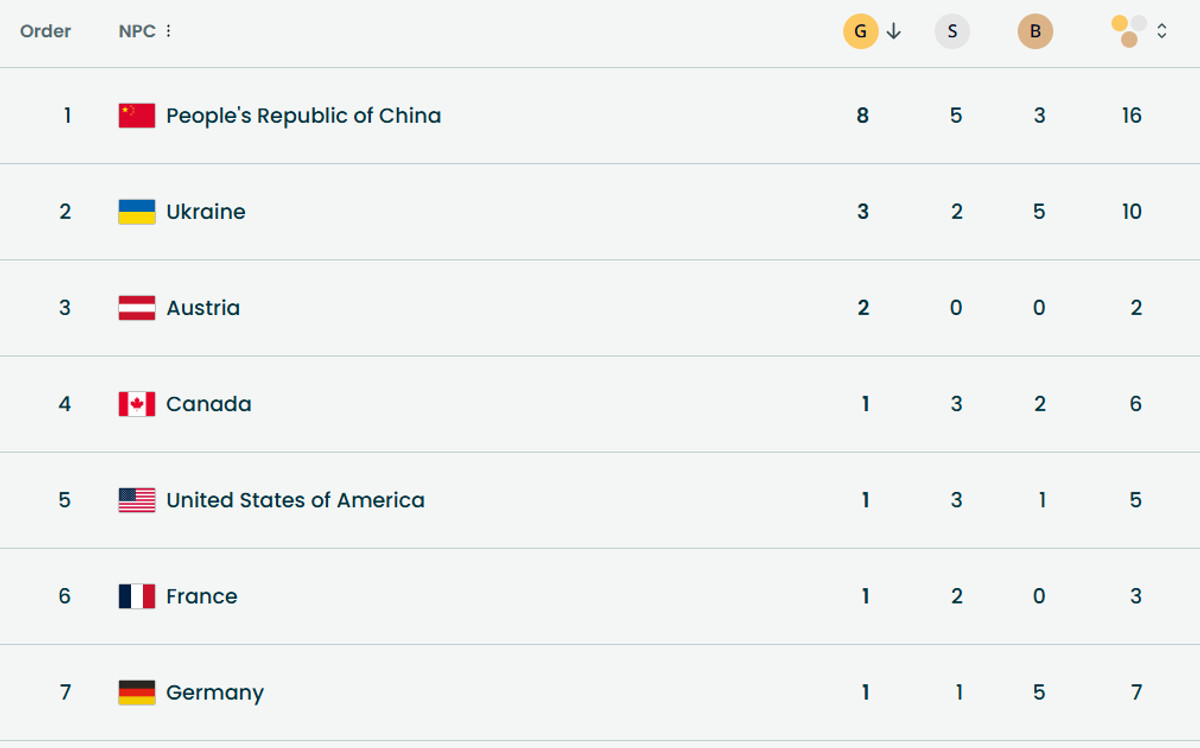This screenshot has width=1200, height=748.
Task: Click the China flag icon
Action: point(137,116)
